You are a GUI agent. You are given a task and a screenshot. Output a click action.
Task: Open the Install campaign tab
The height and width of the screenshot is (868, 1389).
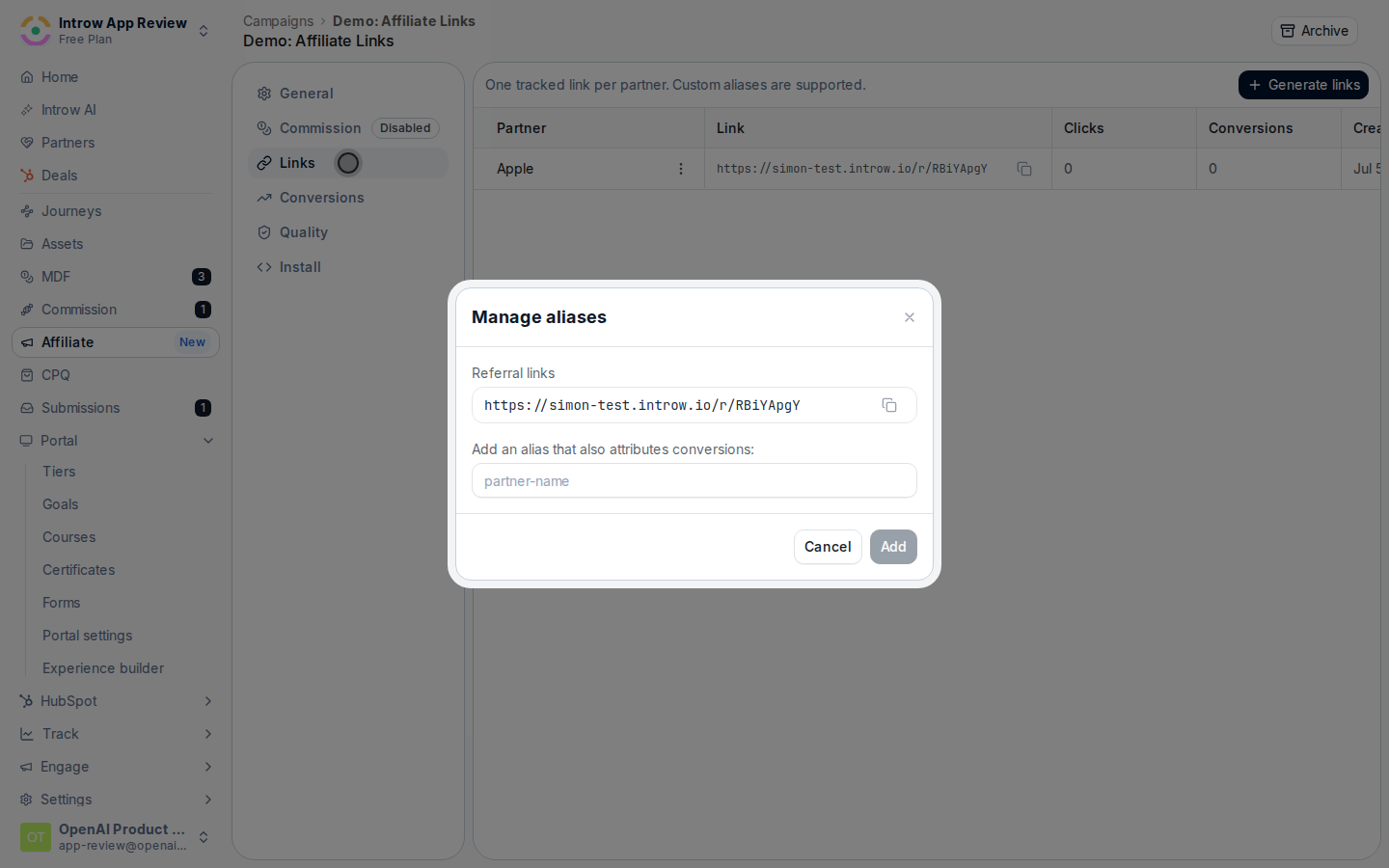pyautogui.click(x=348, y=267)
